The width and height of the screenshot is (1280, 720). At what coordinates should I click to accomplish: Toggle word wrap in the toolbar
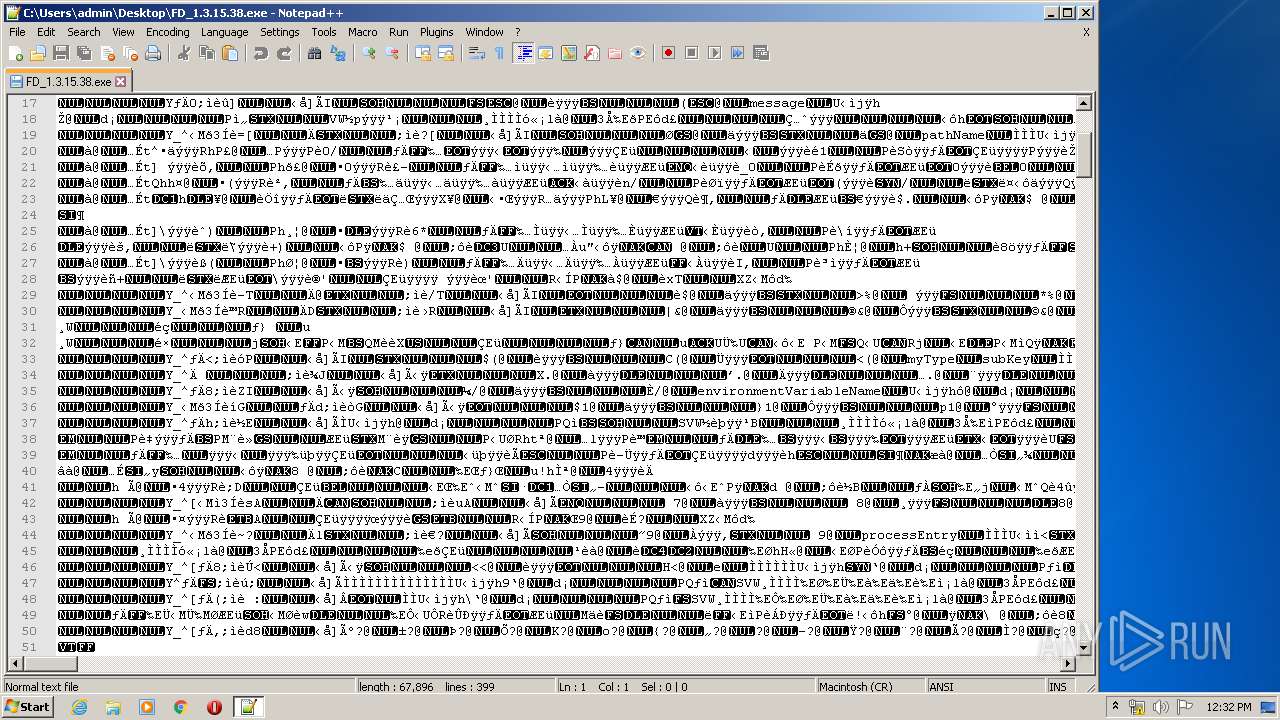point(477,53)
